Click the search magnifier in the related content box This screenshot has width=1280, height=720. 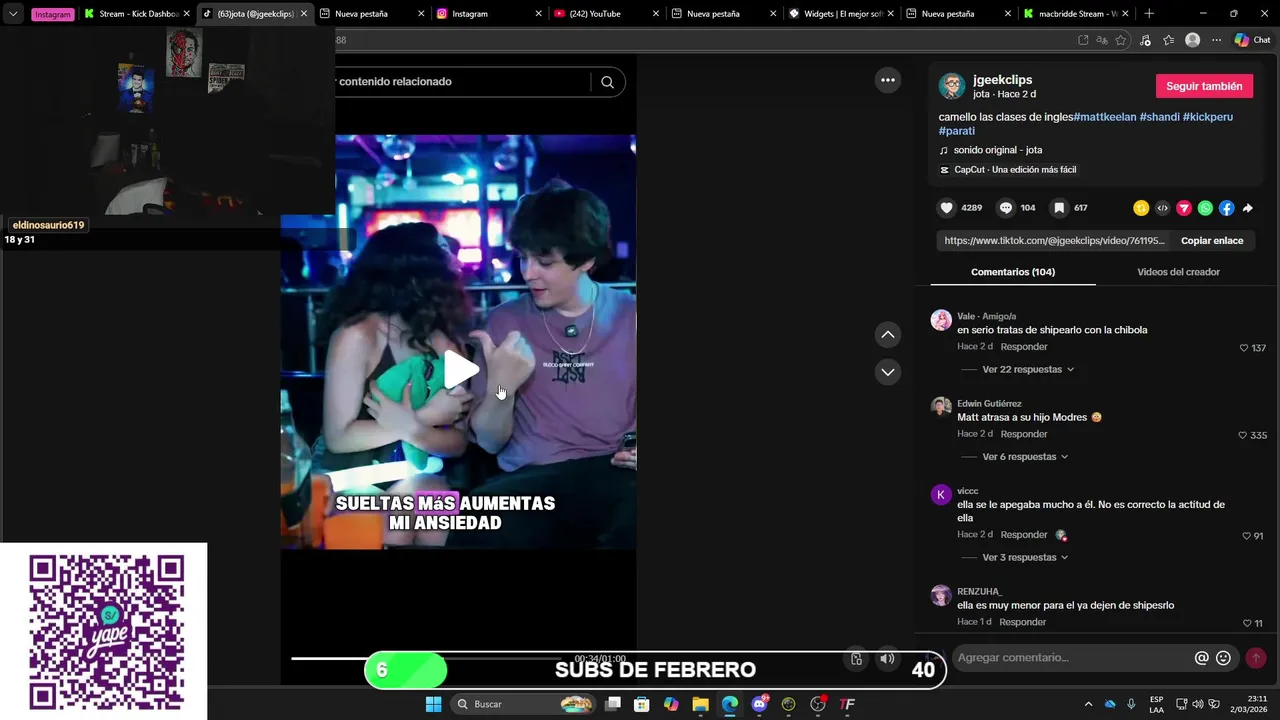tap(607, 82)
